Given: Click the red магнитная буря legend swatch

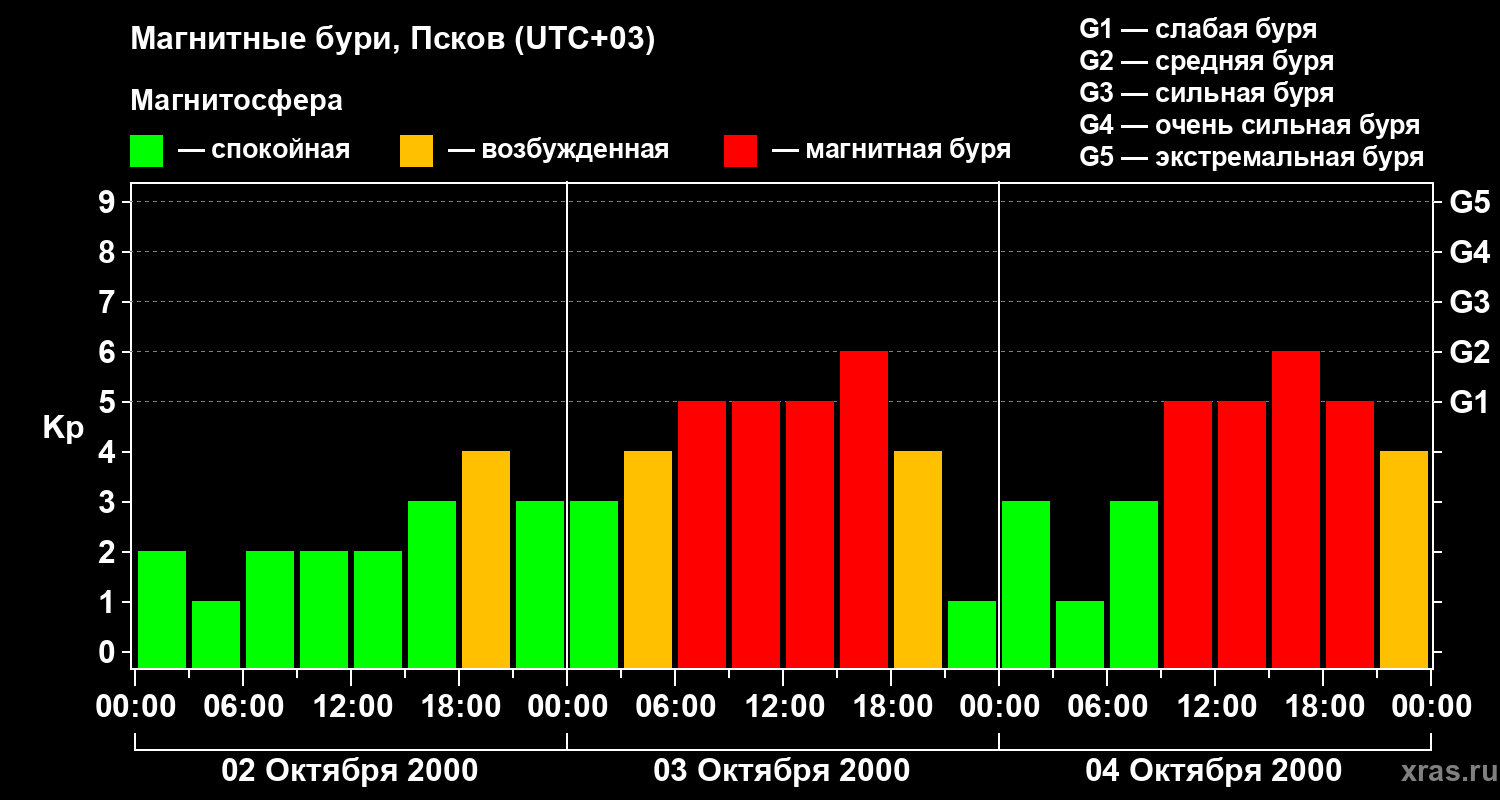Looking at the screenshot, I should click(740, 150).
